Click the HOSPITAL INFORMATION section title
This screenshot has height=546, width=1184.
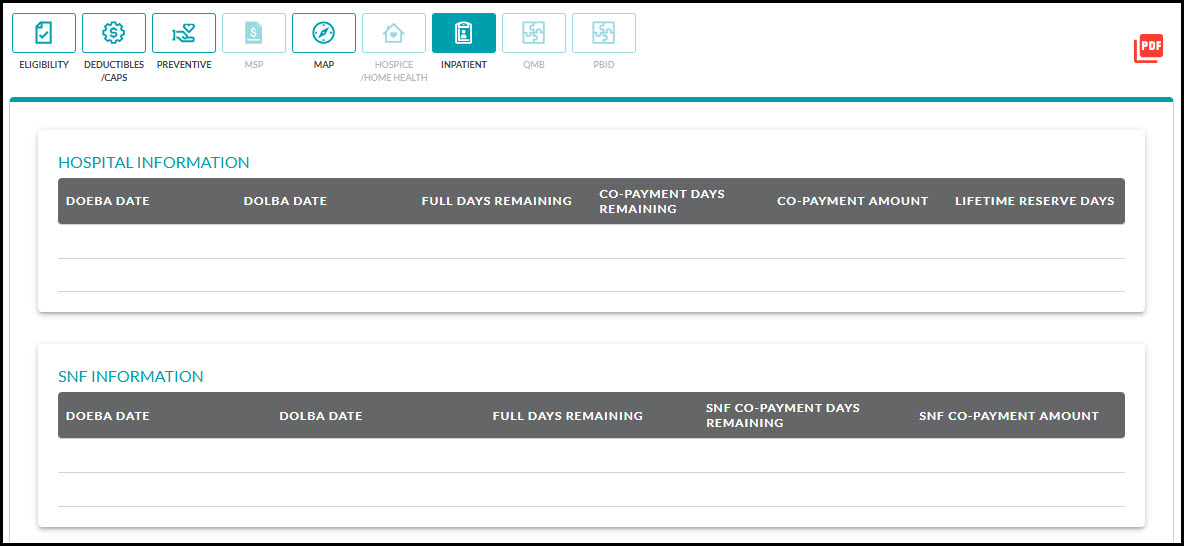pos(154,163)
